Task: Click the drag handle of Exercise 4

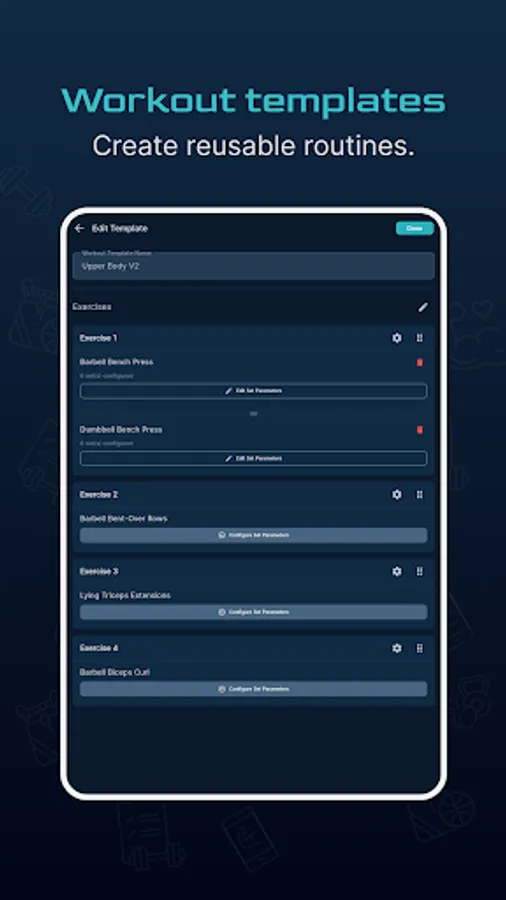Action: 420,648
